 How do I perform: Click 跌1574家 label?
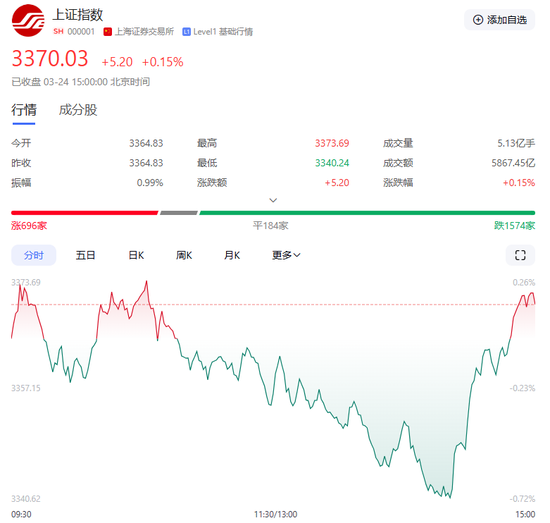point(515,226)
